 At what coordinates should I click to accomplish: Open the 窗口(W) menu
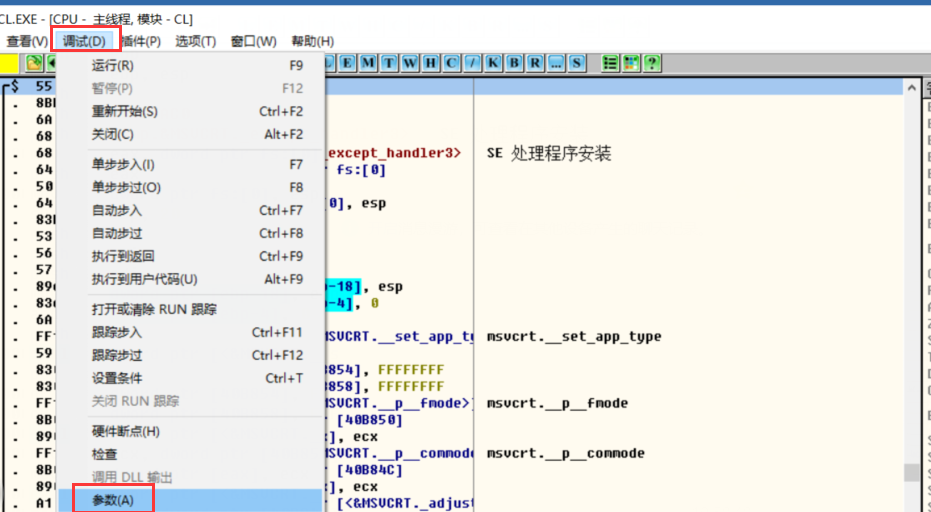[x=254, y=41]
